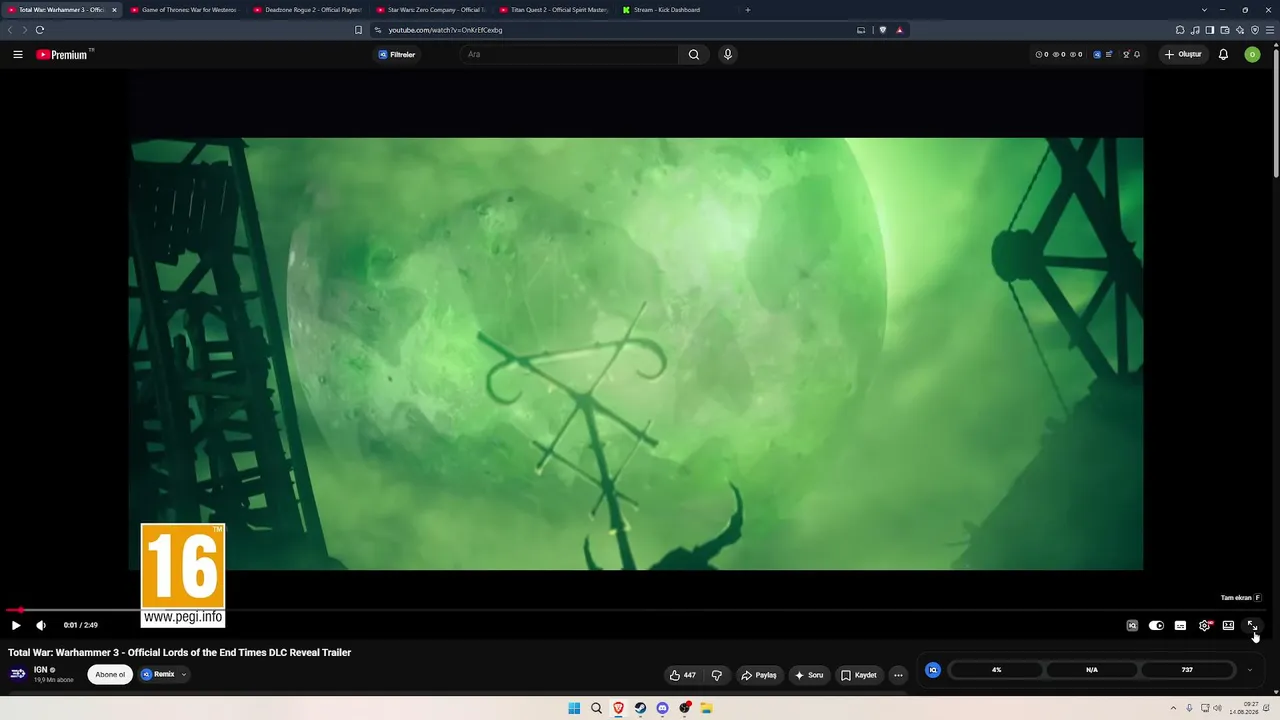The image size is (1280, 720).
Task: Open Windows Start menu
Action: click(574, 708)
